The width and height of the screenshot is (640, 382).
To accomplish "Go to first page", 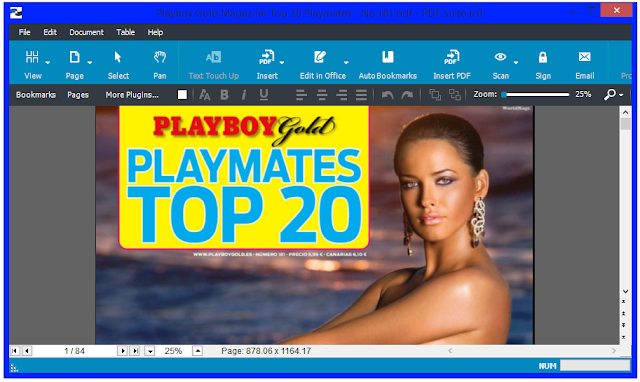I will [15, 351].
